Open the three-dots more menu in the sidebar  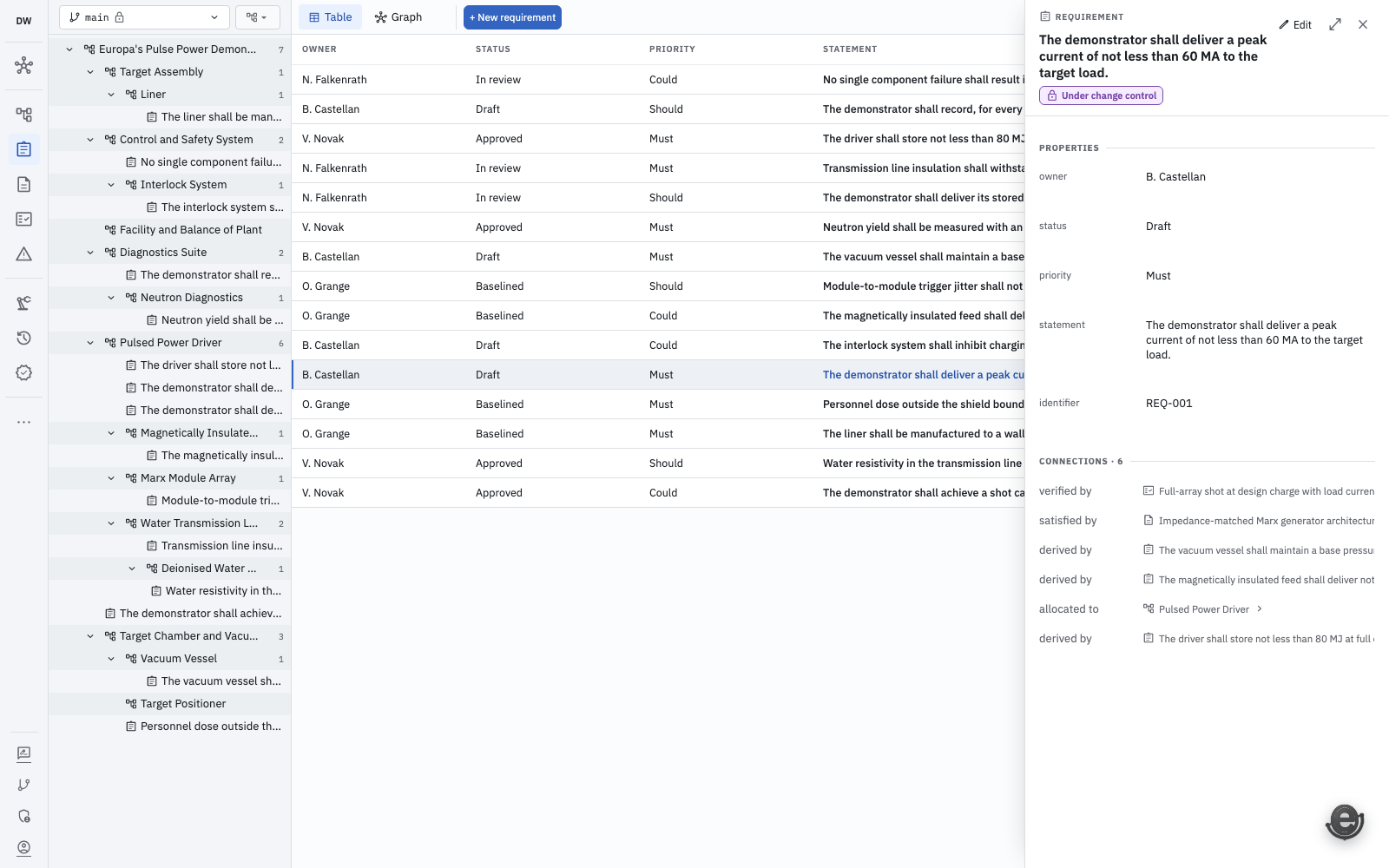(23, 422)
